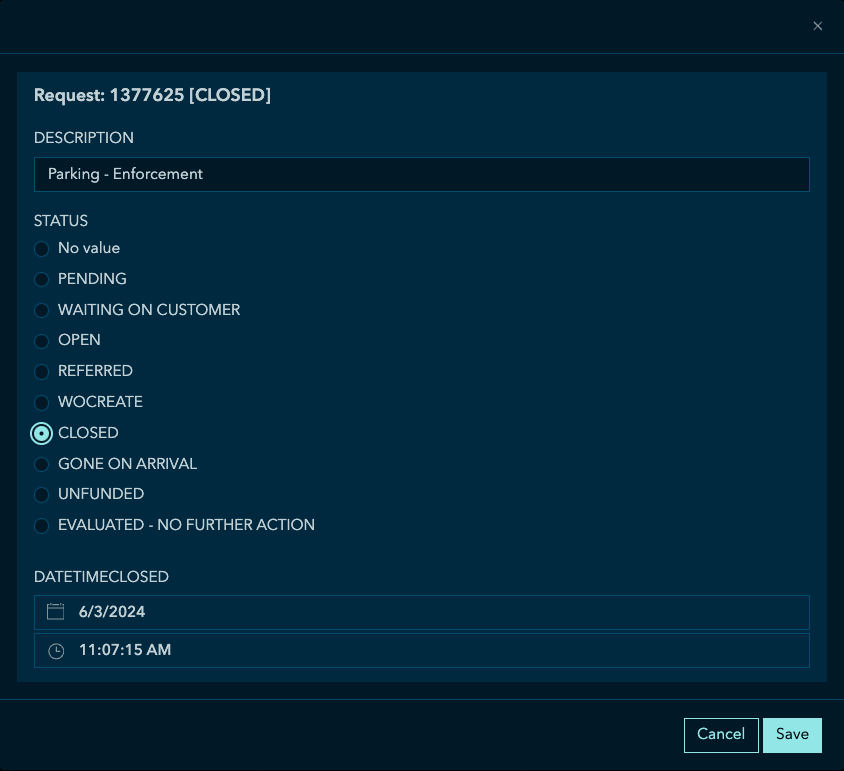Viewport: 844px width, 771px height.
Task: Choose EVALUATED - NO FURTHER ACTION status
Action: coord(41,525)
